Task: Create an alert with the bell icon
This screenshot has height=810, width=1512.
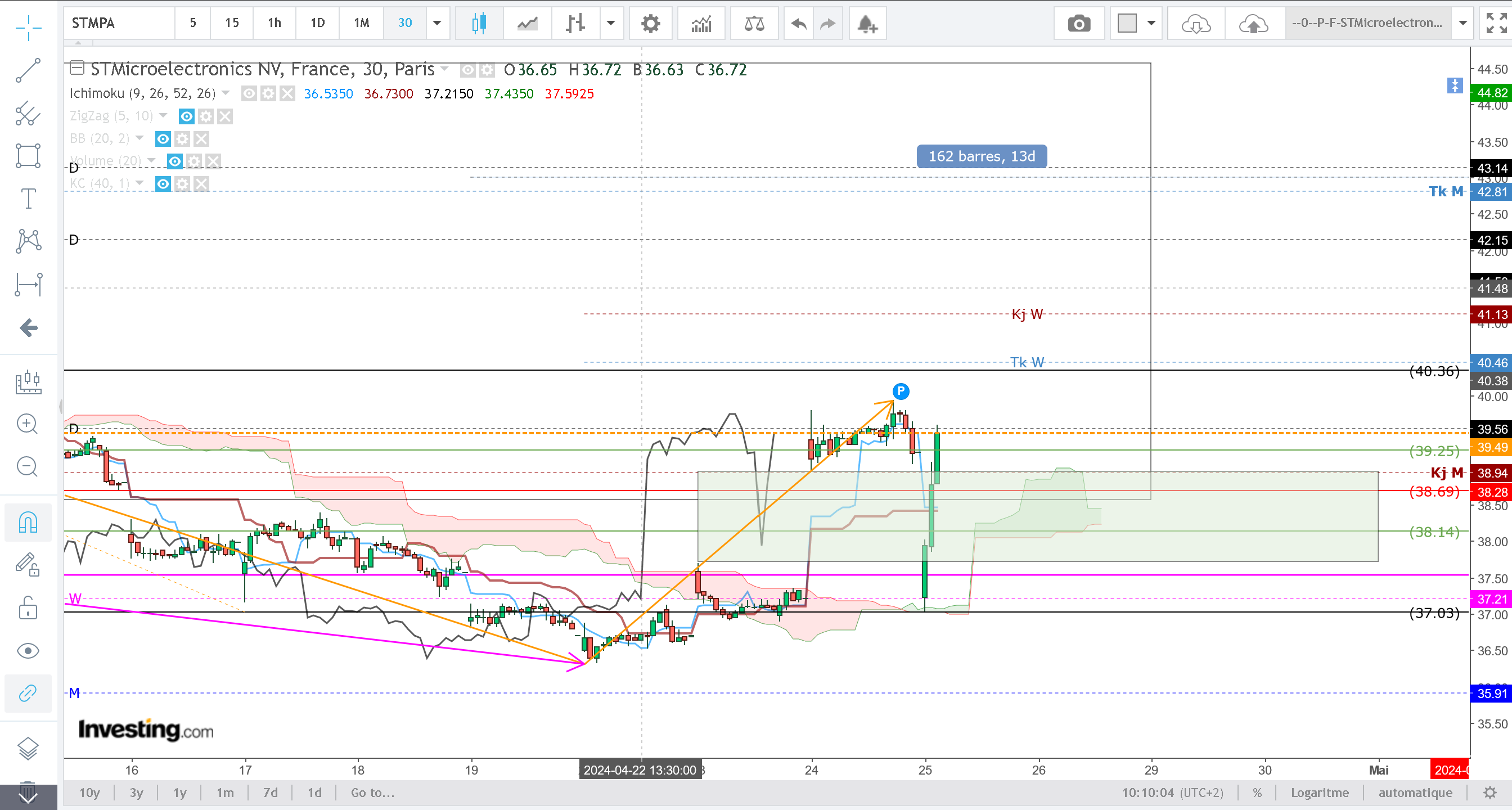Action: [867, 24]
